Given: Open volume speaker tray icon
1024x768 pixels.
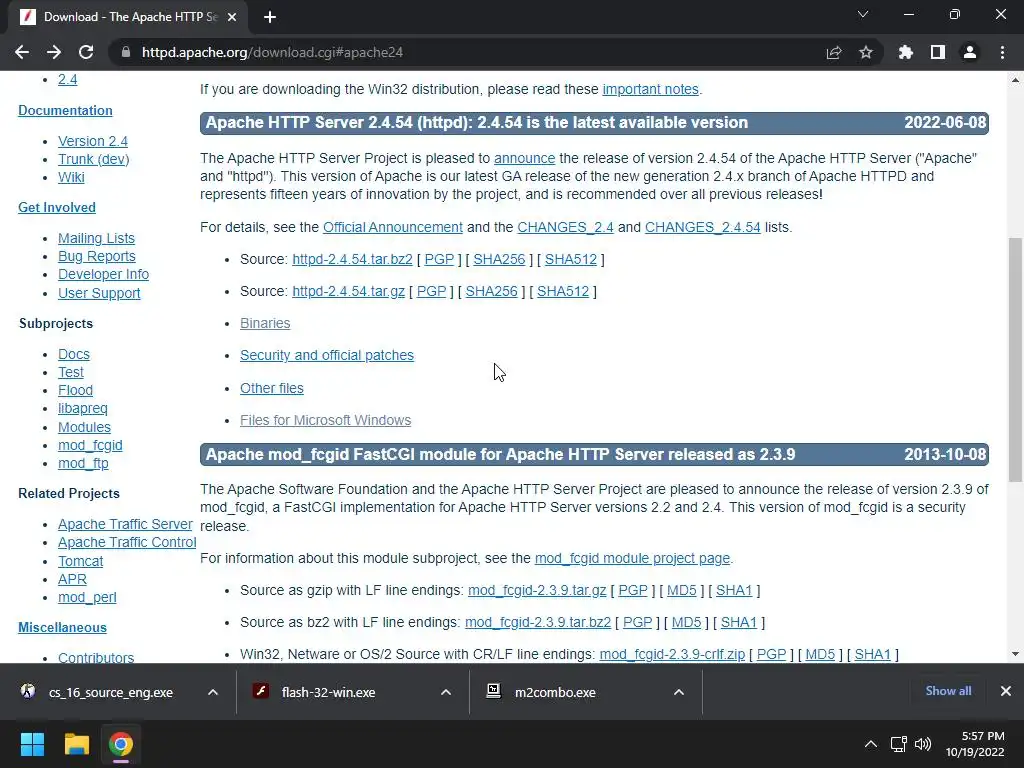Looking at the screenshot, I should click(x=923, y=744).
